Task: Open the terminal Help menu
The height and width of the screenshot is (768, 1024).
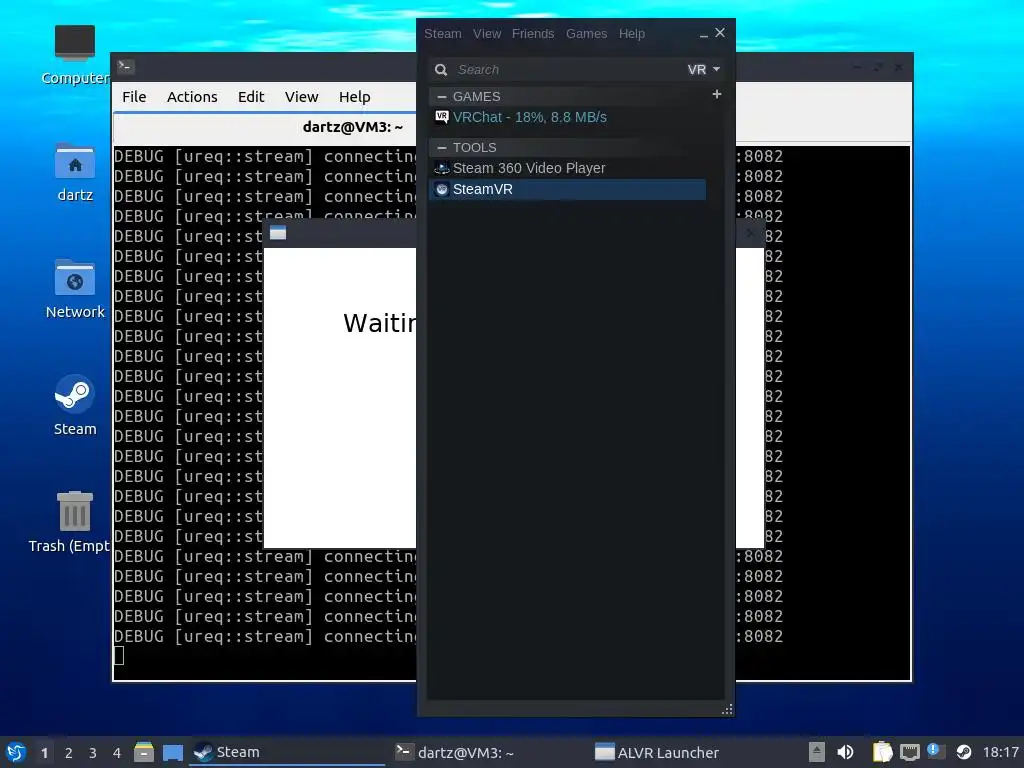Action: click(355, 97)
